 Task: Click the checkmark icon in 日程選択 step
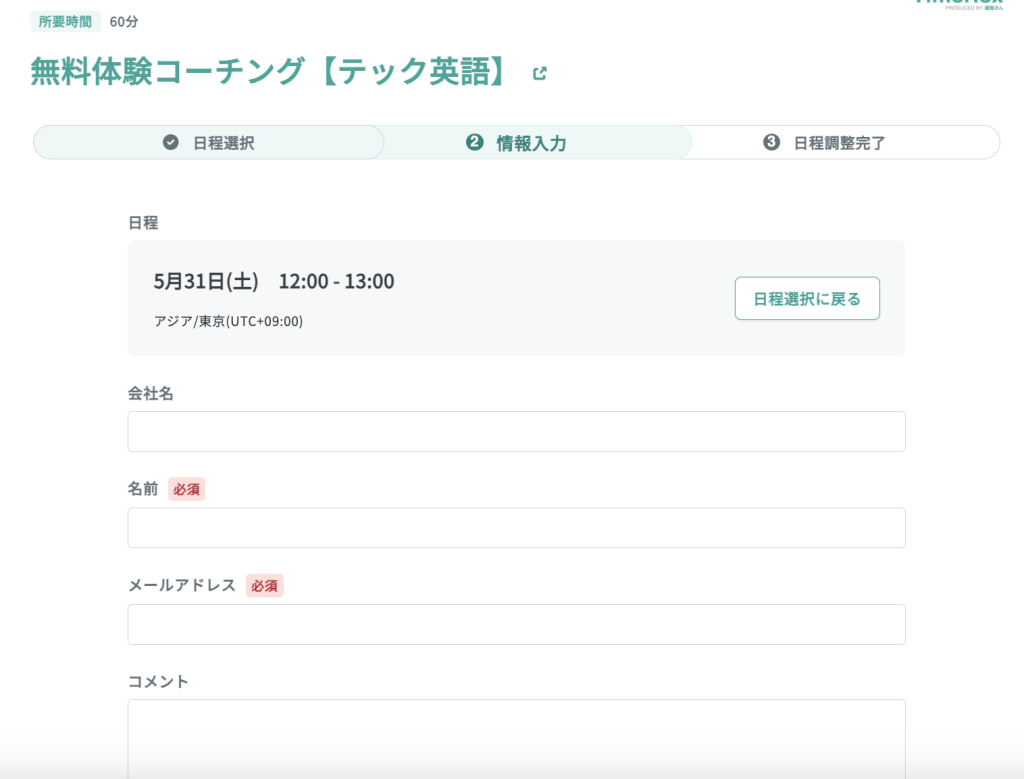coord(171,143)
